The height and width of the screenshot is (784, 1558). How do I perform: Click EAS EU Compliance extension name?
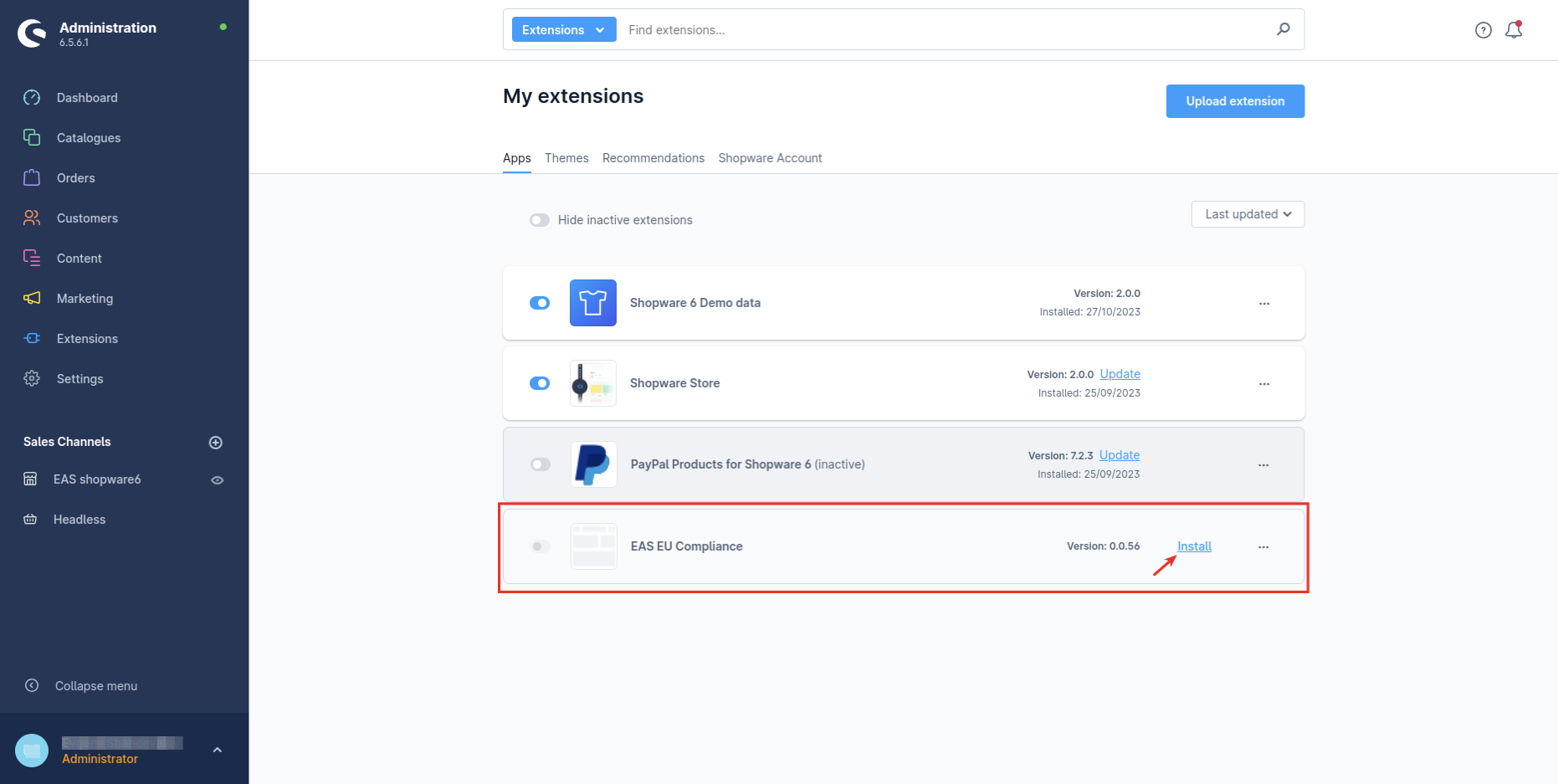point(687,546)
